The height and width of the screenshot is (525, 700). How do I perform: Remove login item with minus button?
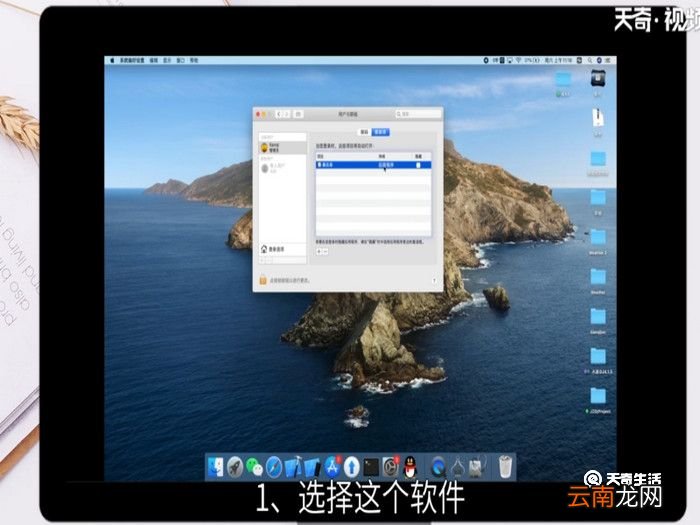click(x=325, y=252)
